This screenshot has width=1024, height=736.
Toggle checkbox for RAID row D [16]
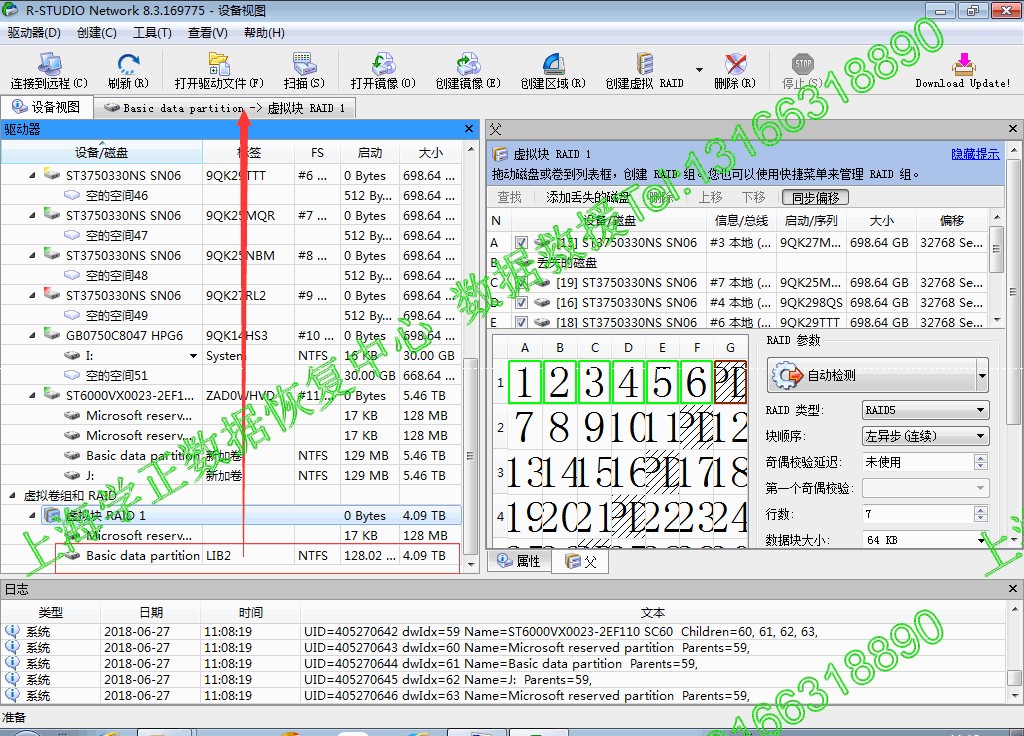point(521,302)
